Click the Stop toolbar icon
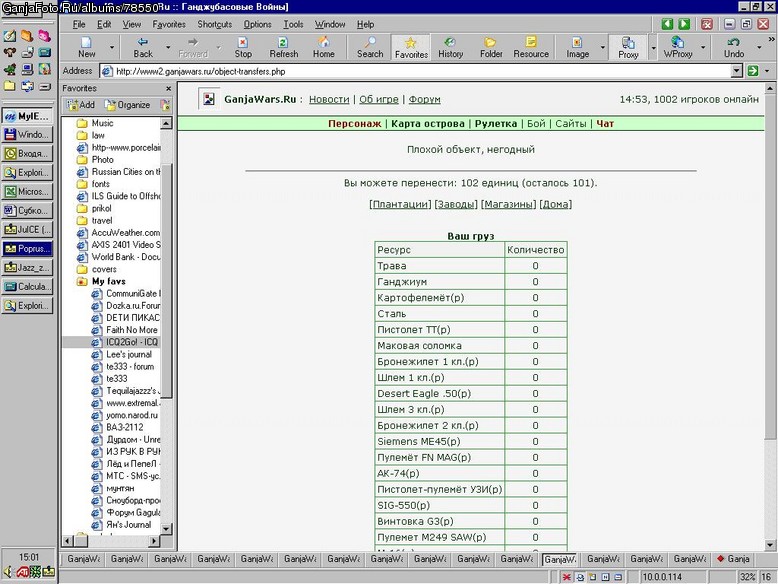This screenshot has width=778, height=584. click(x=243, y=48)
